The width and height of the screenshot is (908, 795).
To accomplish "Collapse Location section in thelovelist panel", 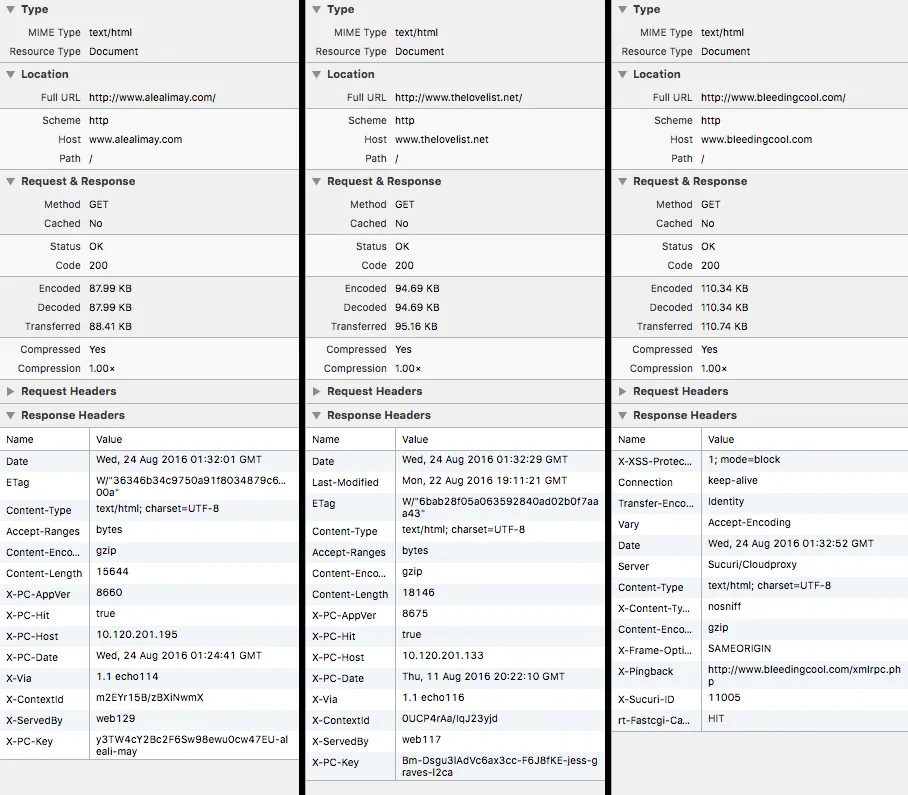I will (x=316, y=74).
